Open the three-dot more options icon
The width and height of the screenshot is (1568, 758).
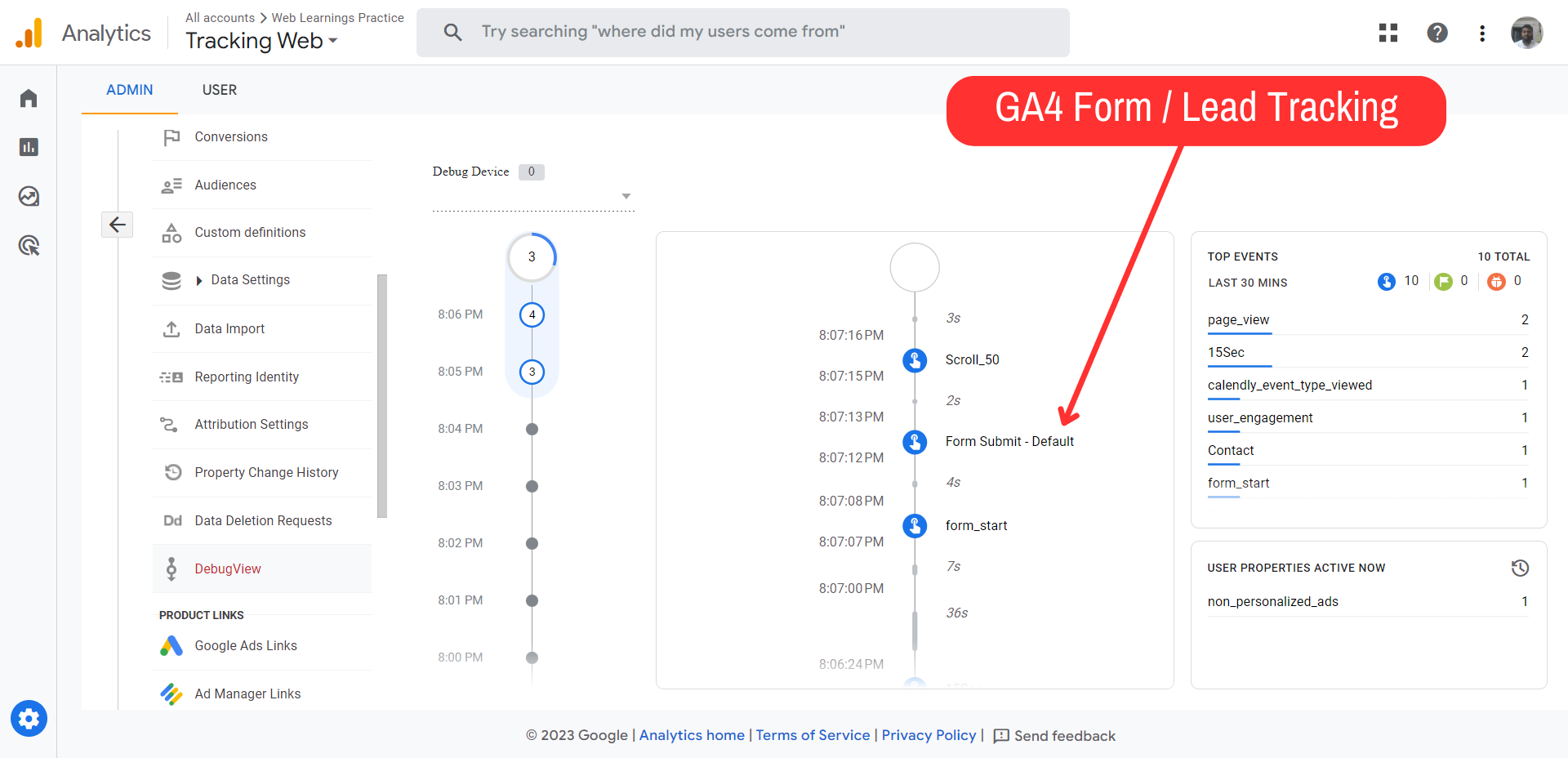1482,33
